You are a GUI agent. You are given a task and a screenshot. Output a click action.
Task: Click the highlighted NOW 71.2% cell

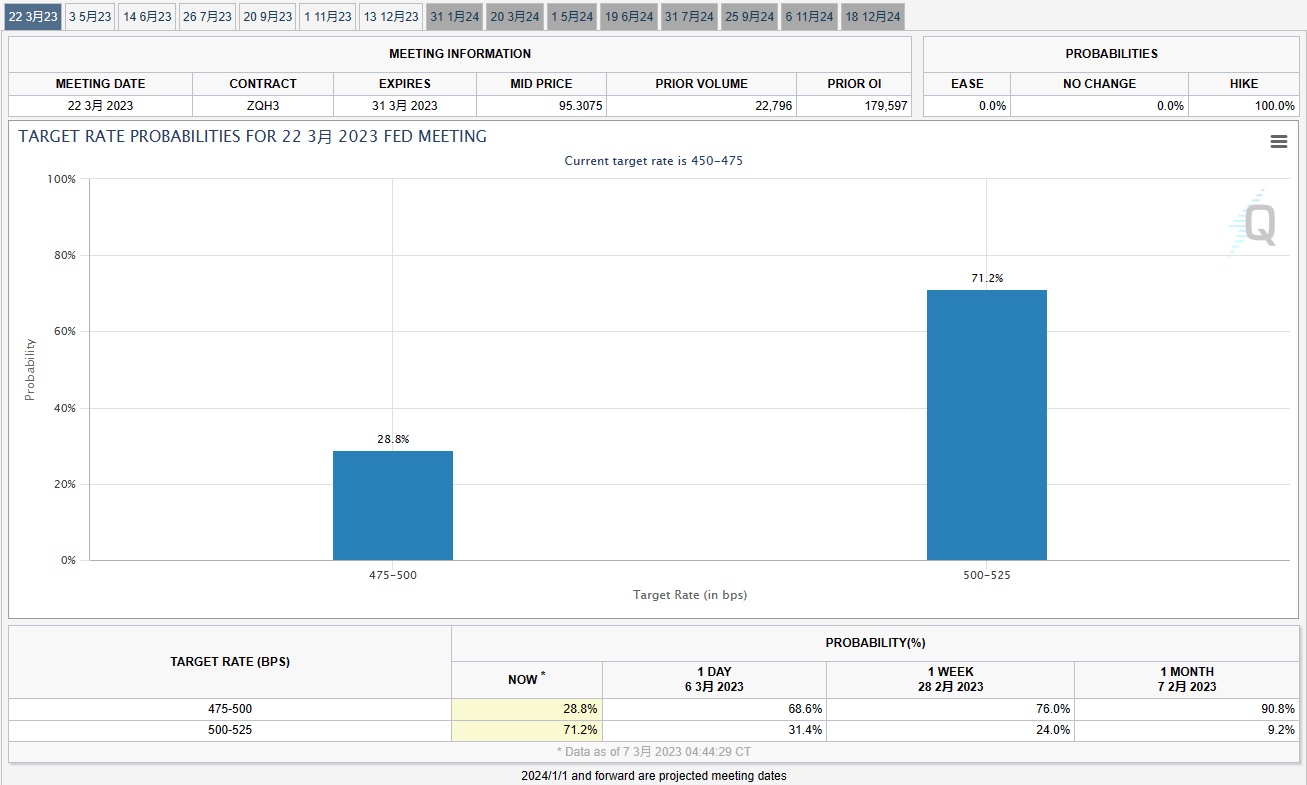coord(527,730)
